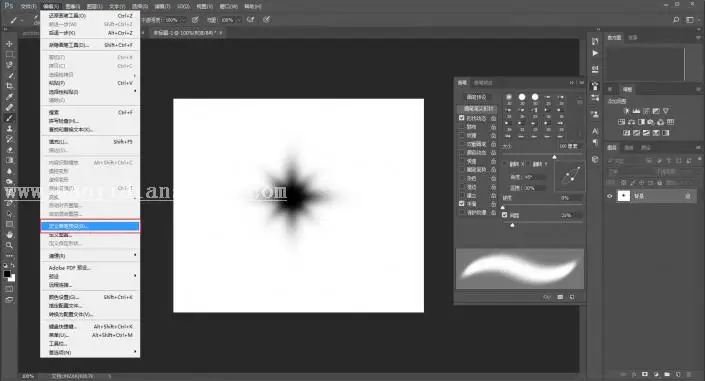This screenshot has height=381, width=705.
Task: Click the search magnifier icon at top right
Action: click(676, 20)
